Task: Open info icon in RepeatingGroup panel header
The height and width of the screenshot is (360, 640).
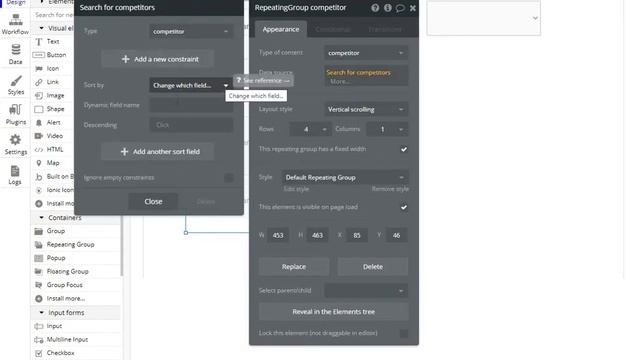Action: (387, 8)
